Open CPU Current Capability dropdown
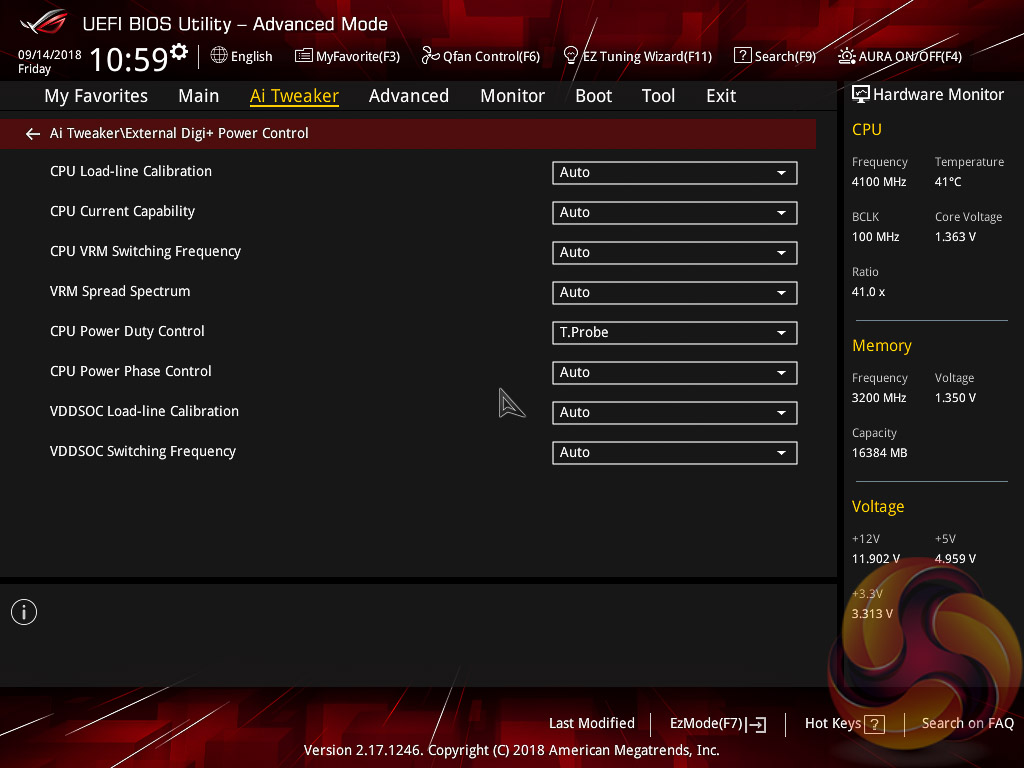Viewport: 1024px width, 768px height. coord(675,212)
